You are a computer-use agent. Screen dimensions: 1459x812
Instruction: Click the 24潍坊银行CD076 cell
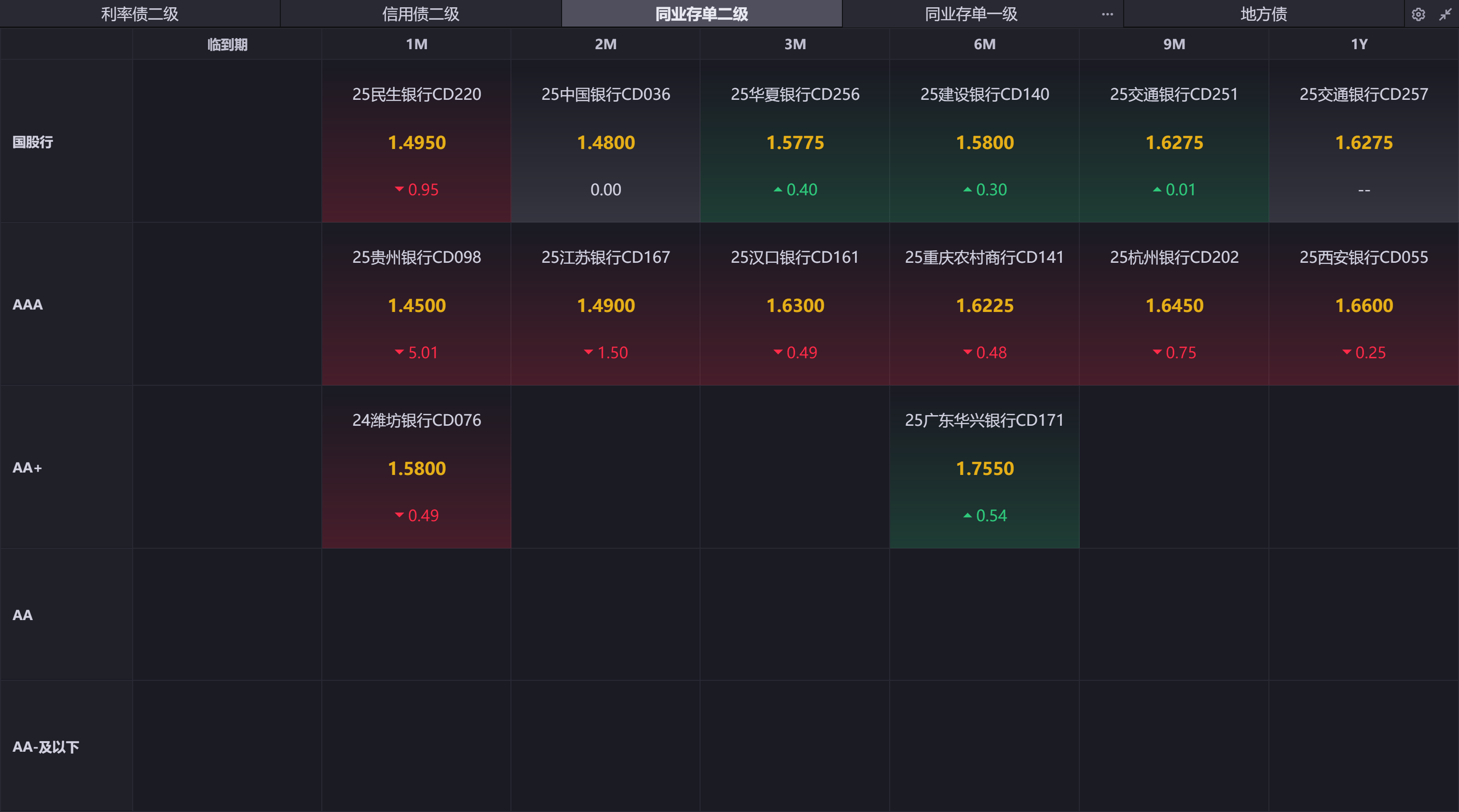point(416,467)
